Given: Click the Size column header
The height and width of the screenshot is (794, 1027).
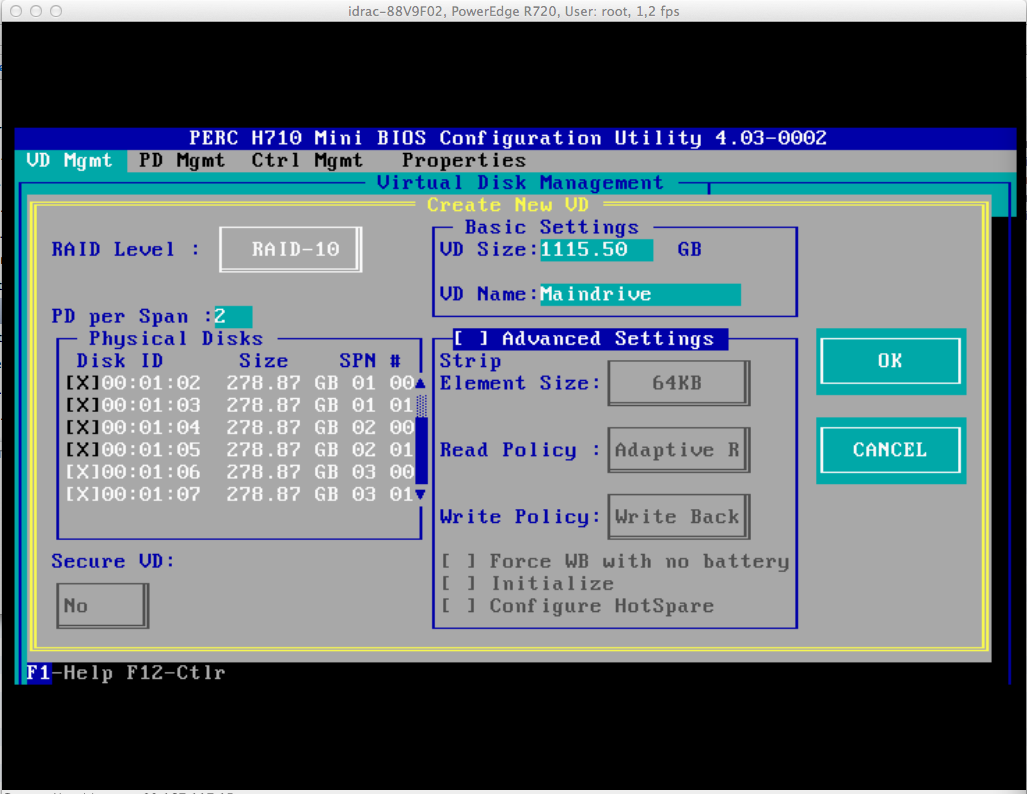Looking at the screenshot, I should [263, 361].
